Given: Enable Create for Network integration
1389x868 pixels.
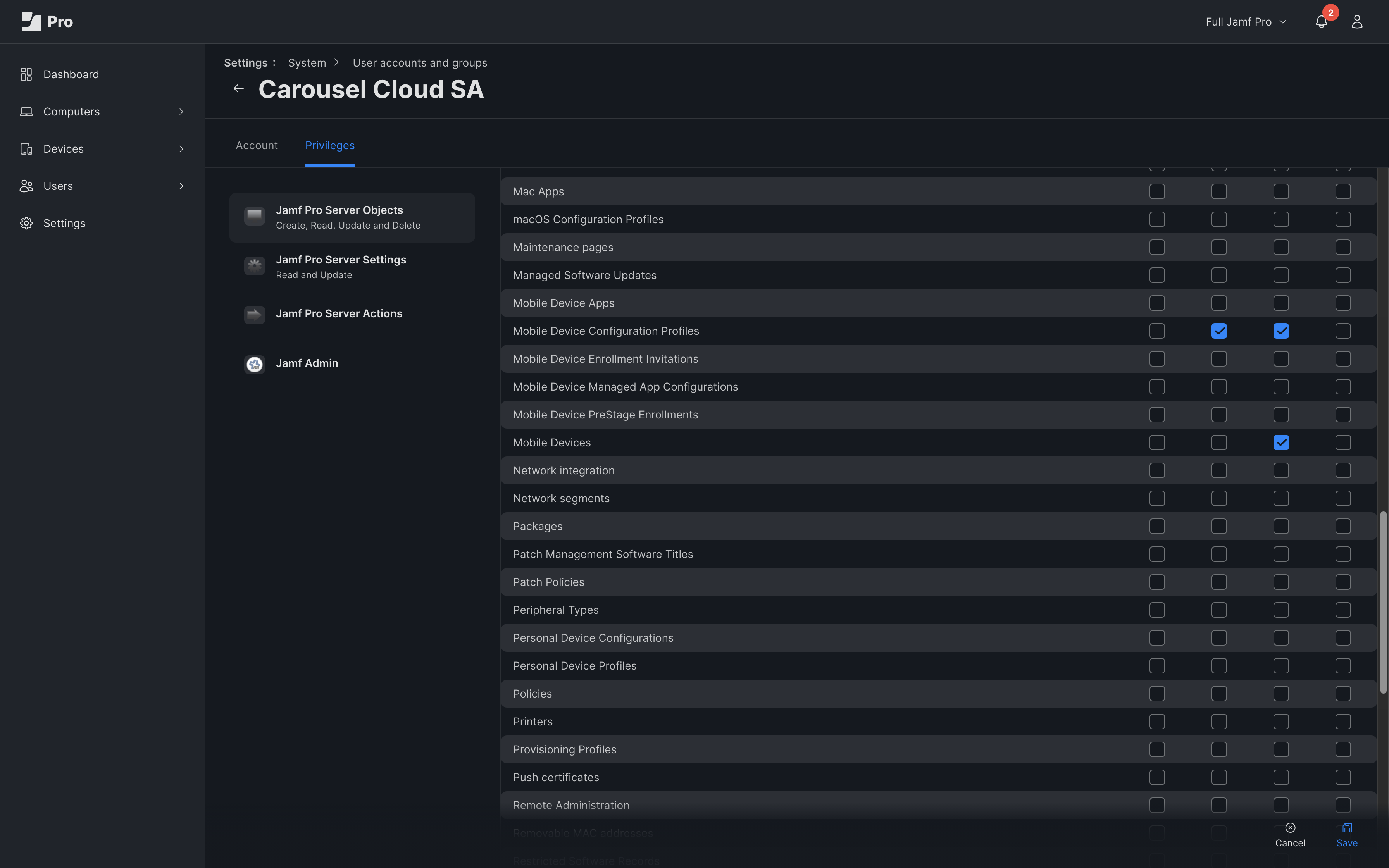Looking at the screenshot, I should pyautogui.click(x=1157, y=471).
